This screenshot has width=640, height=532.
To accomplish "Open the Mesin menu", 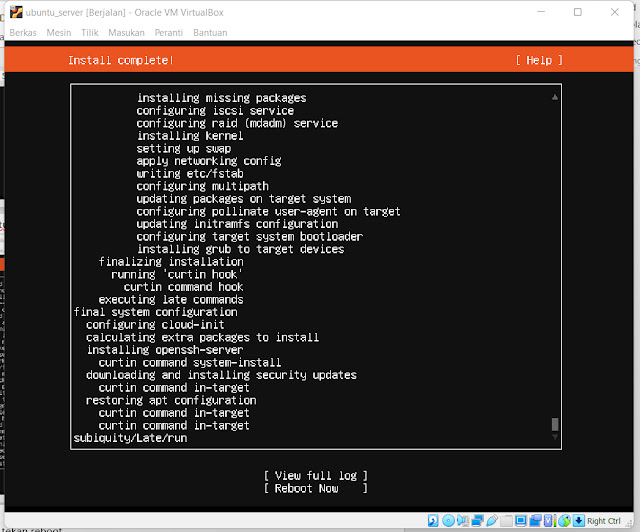I will tap(59, 33).
